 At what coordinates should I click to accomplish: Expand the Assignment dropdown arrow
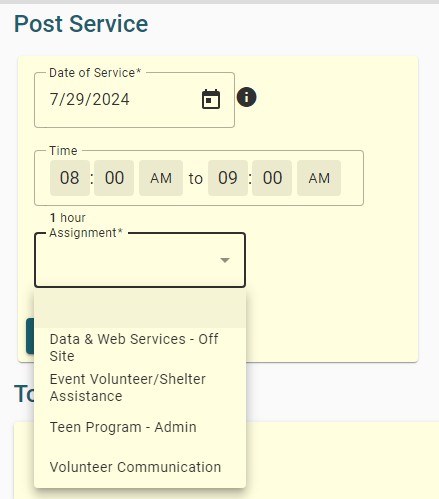point(225,260)
